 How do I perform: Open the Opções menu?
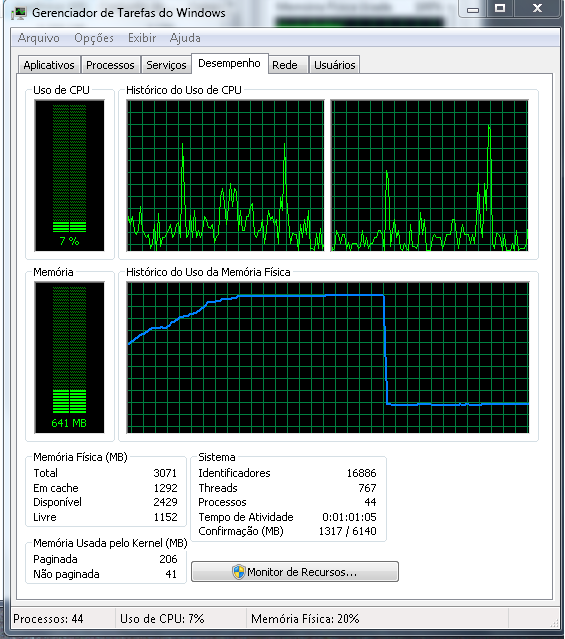[x=94, y=38]
